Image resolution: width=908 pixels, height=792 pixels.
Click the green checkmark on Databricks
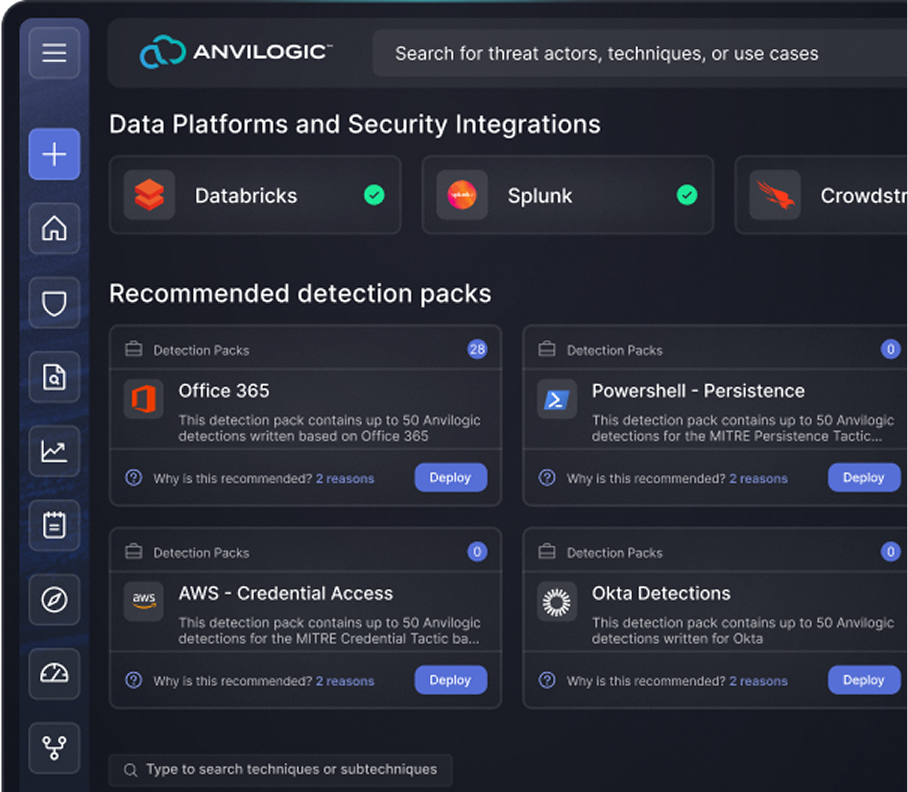pyautogui.click(x=374, y=195)
